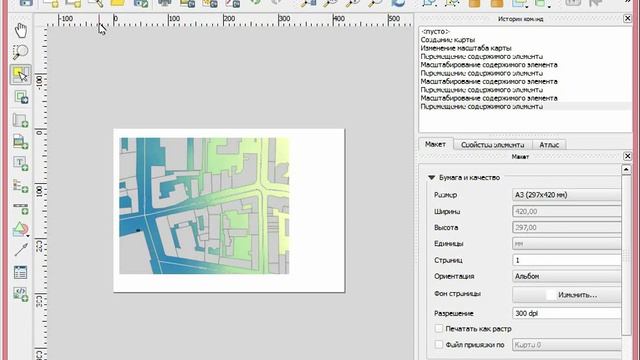Click the Высота field showing 297,00
Screen dimensions: 640x360
pyautogui.click(x=567, y=227)
